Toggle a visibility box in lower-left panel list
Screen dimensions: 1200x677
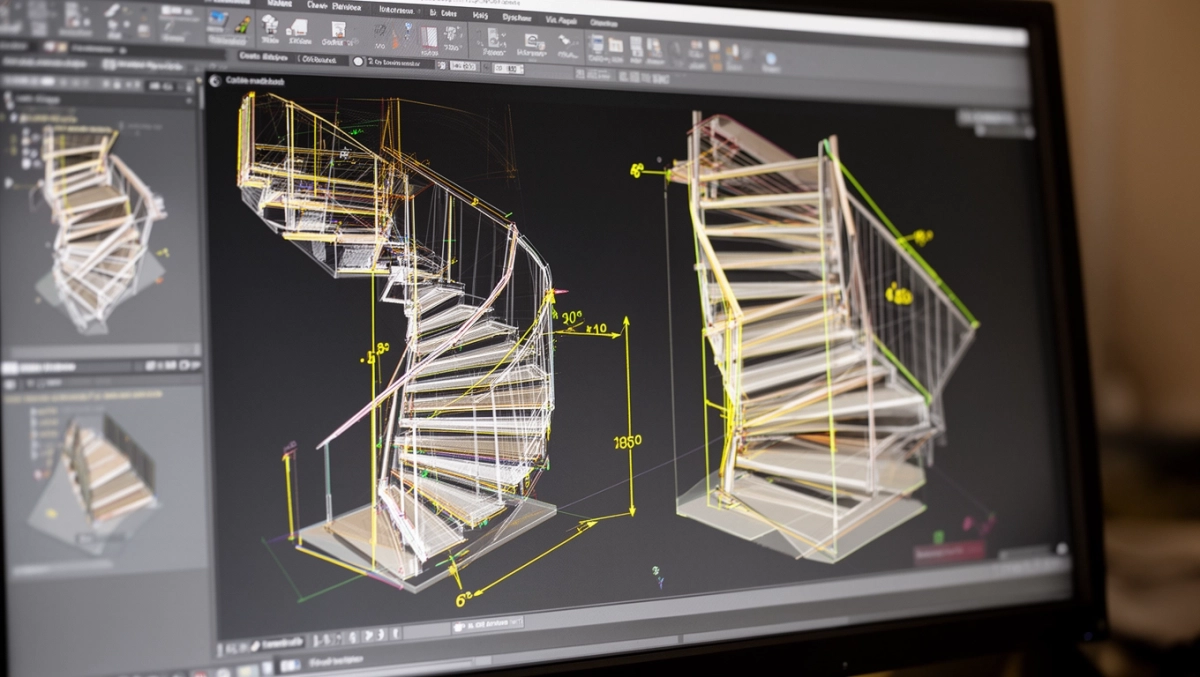35,410
